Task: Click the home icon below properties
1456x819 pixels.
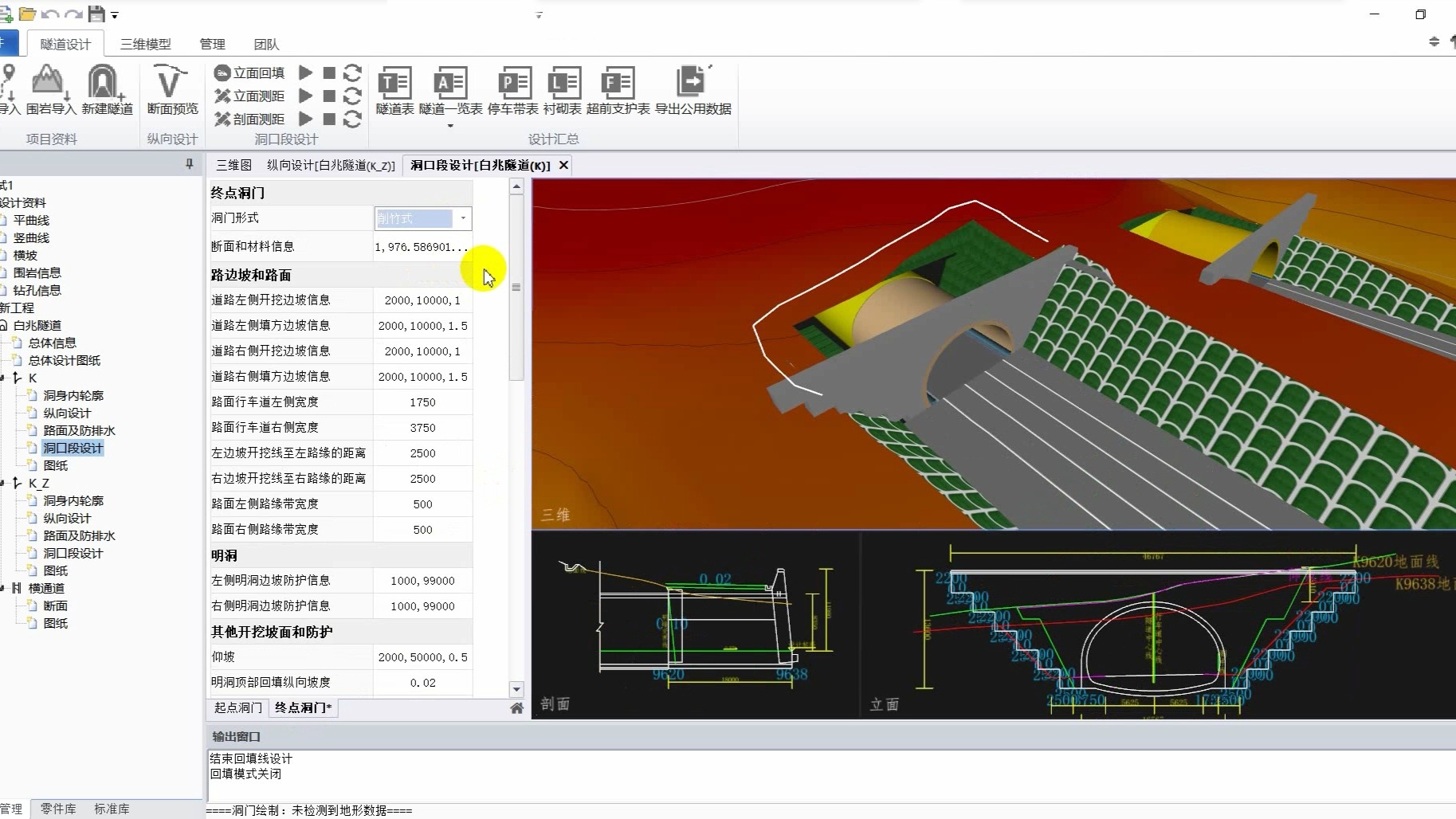Action: point(516,708)
